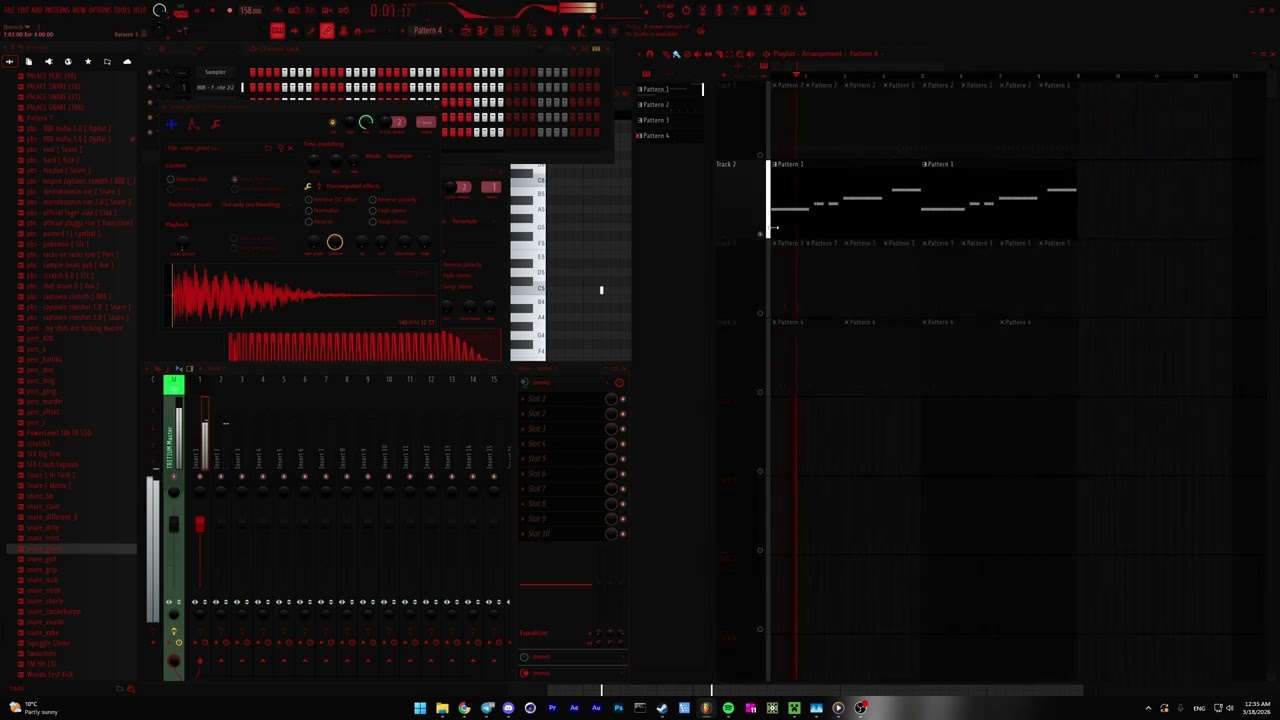This screenshot has height=720, width=1280.
Task: Open the EDIT menu
Action: point(23,10)
